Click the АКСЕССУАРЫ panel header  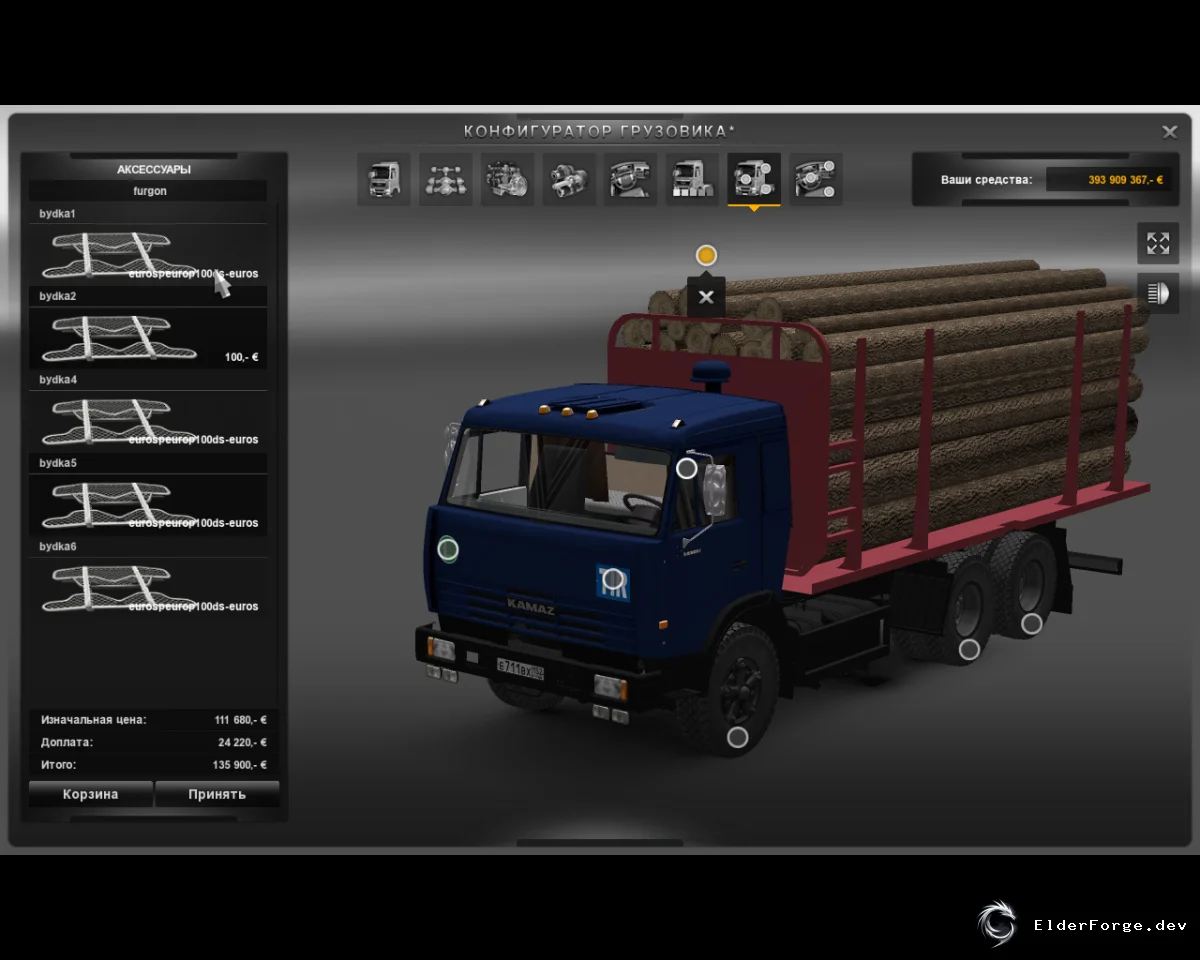click(x=154, y=169)
